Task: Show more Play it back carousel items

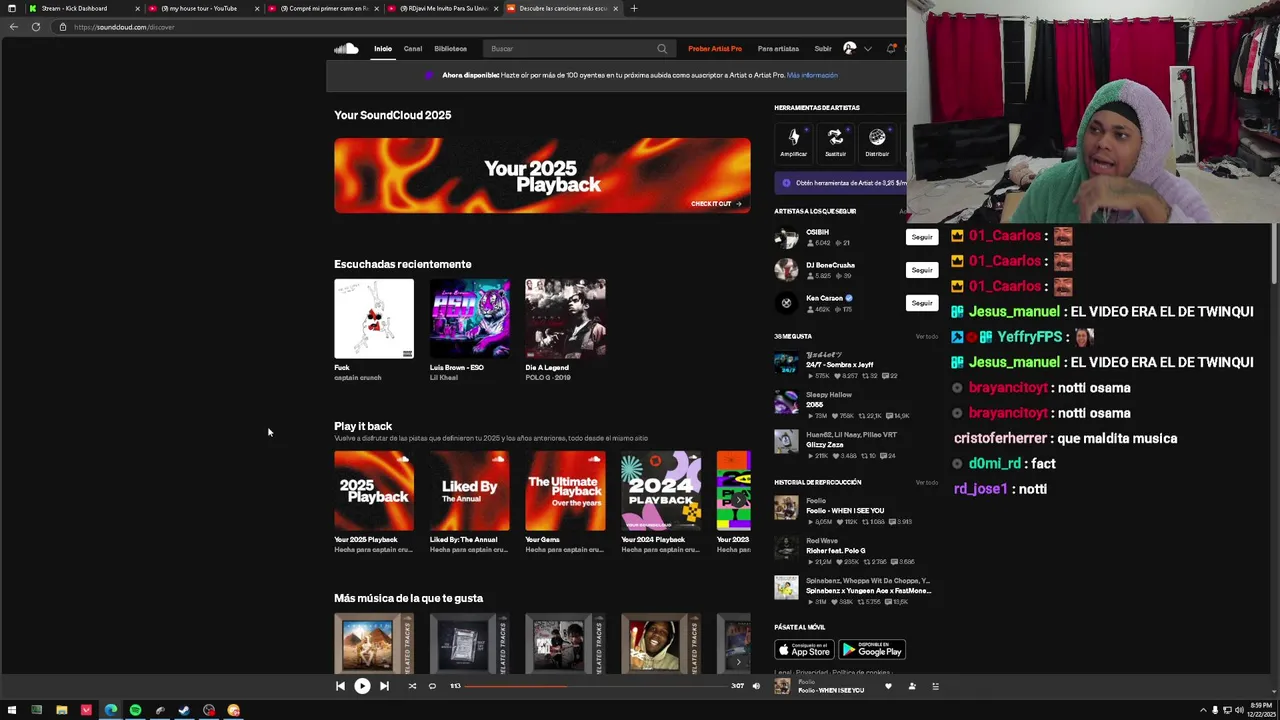Action: [739, 499]
